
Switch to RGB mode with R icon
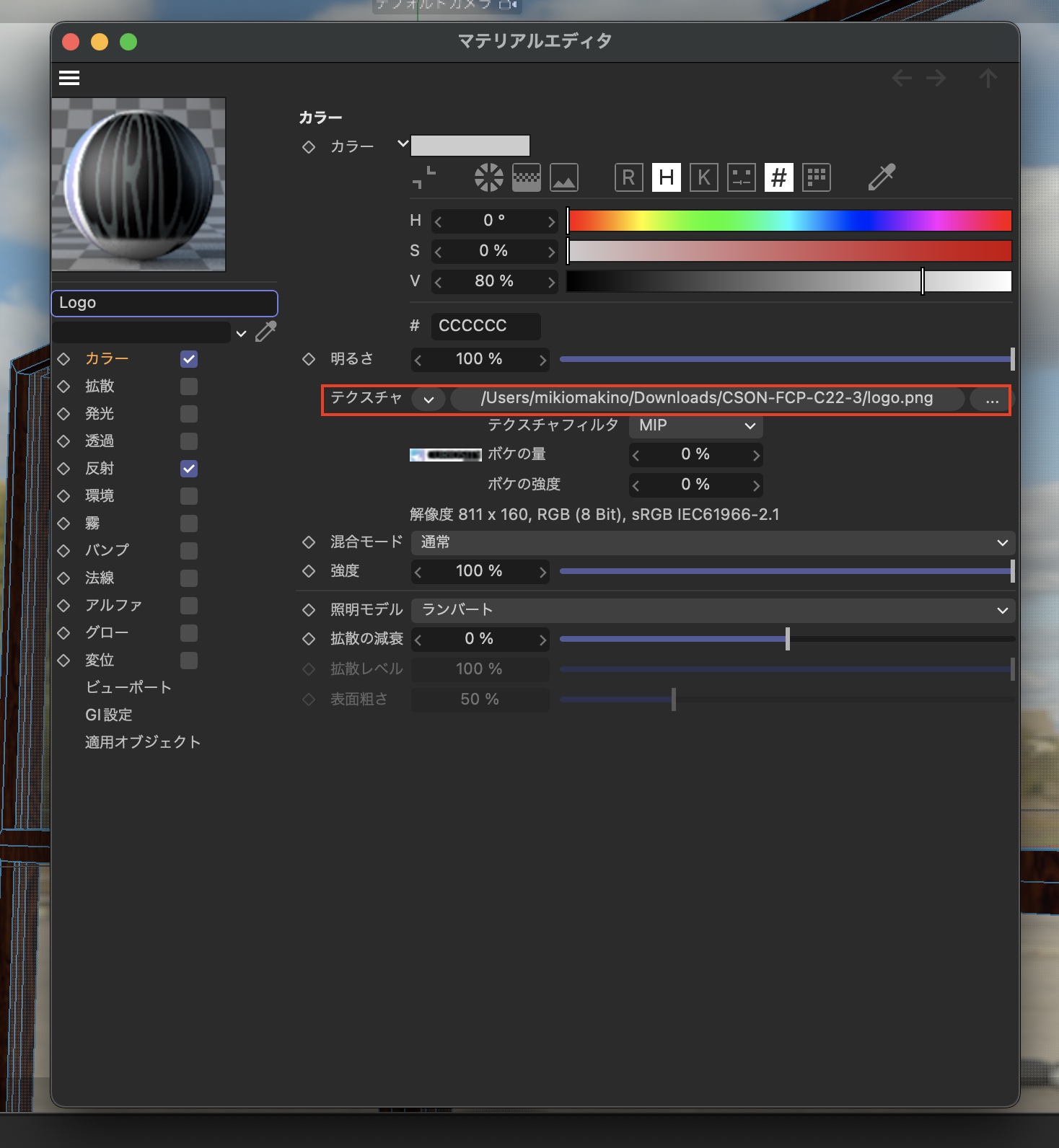[x=628, y=177]
